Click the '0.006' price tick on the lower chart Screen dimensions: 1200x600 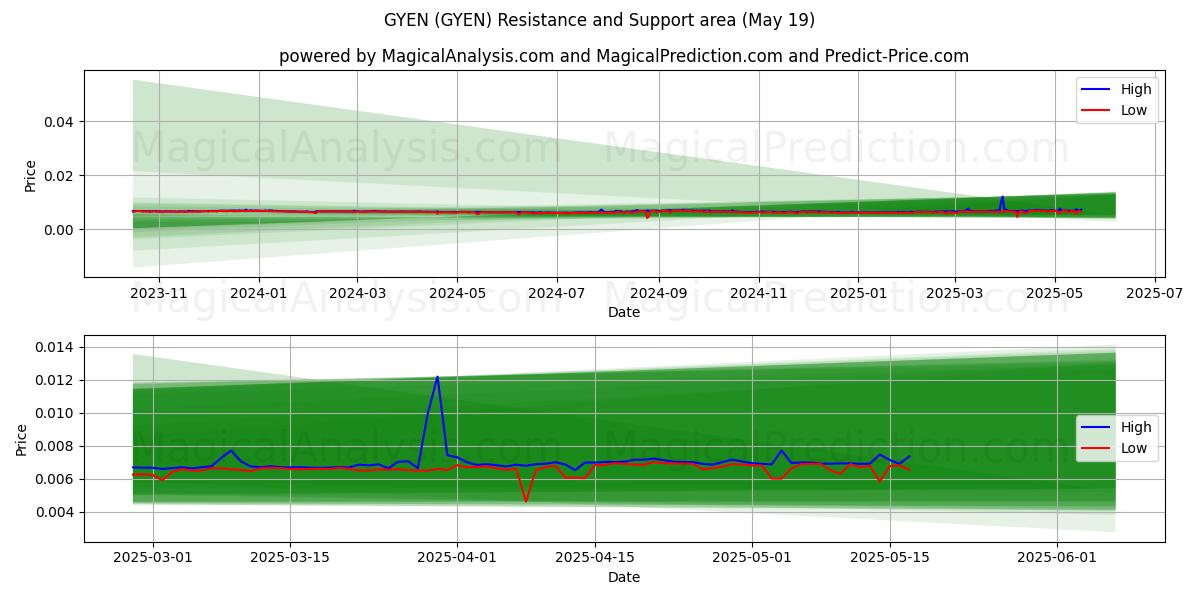[x=57, y=479]
